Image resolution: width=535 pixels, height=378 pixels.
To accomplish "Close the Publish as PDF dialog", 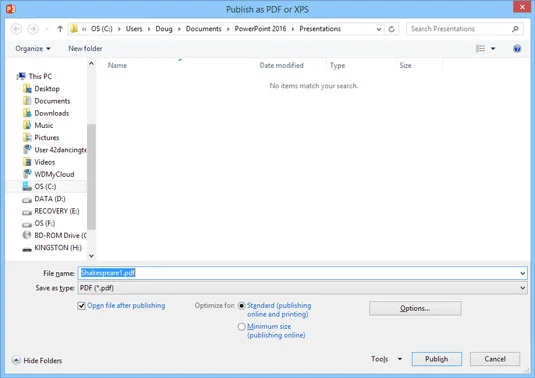I will pos(522,7).
